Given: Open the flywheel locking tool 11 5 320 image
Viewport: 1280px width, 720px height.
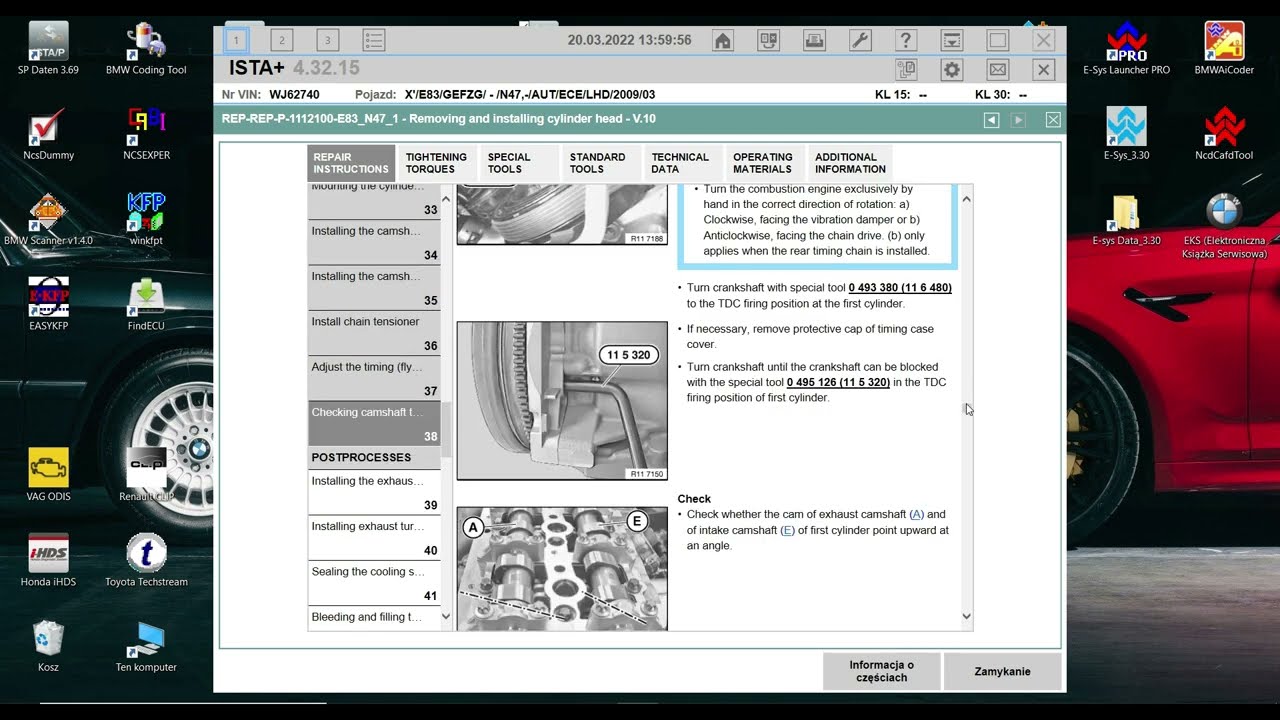Looking at the screenshot, I should click(562, 400).
